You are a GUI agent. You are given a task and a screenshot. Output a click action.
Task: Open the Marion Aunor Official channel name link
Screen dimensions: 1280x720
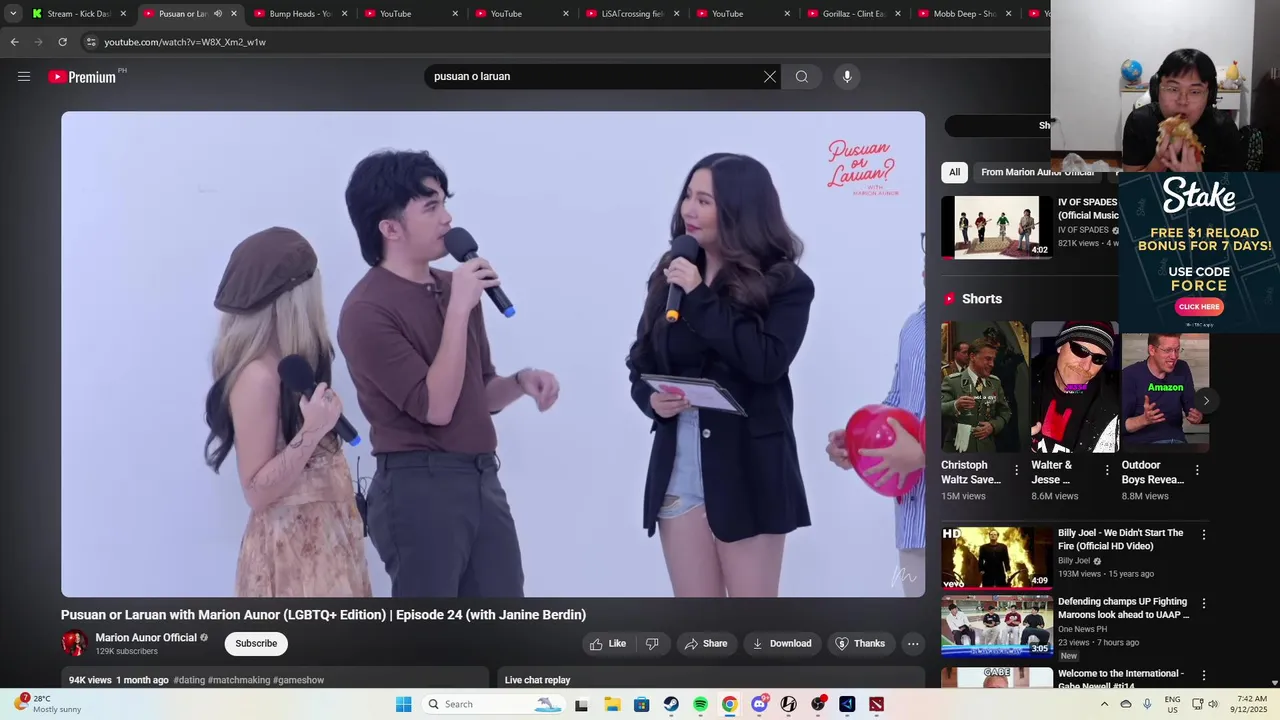[146, 637]
